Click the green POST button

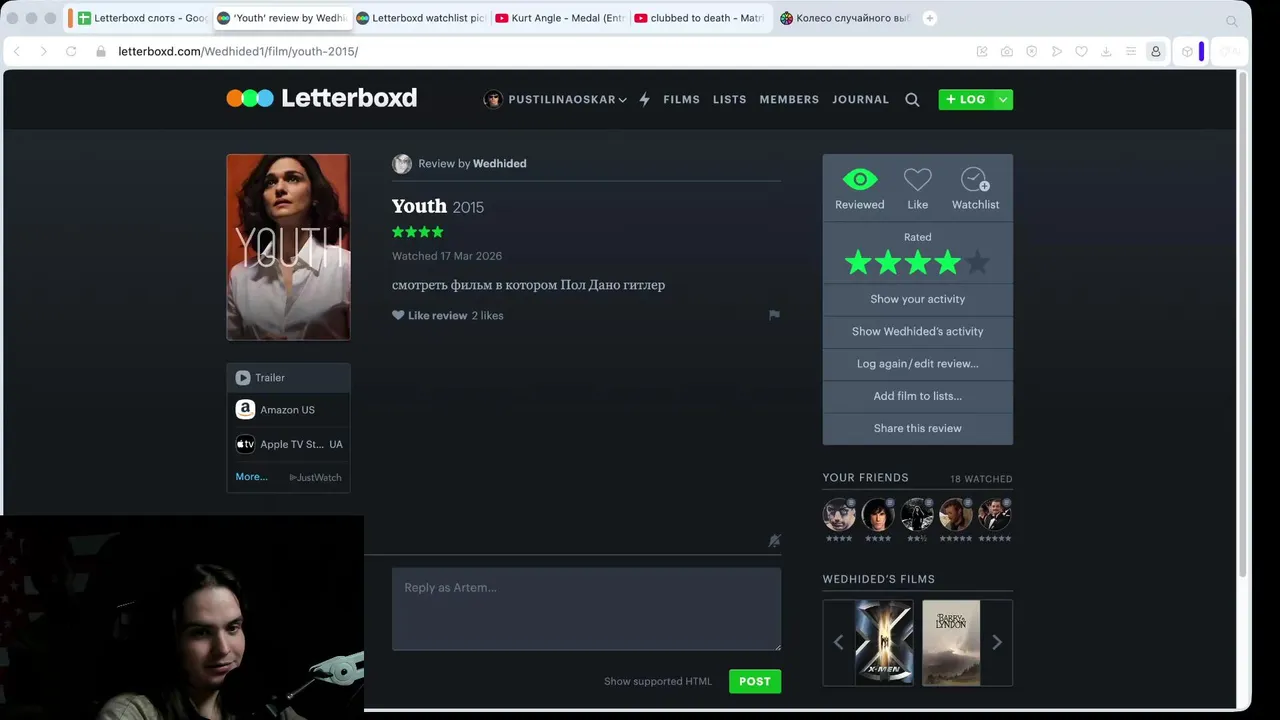point(755,681)
